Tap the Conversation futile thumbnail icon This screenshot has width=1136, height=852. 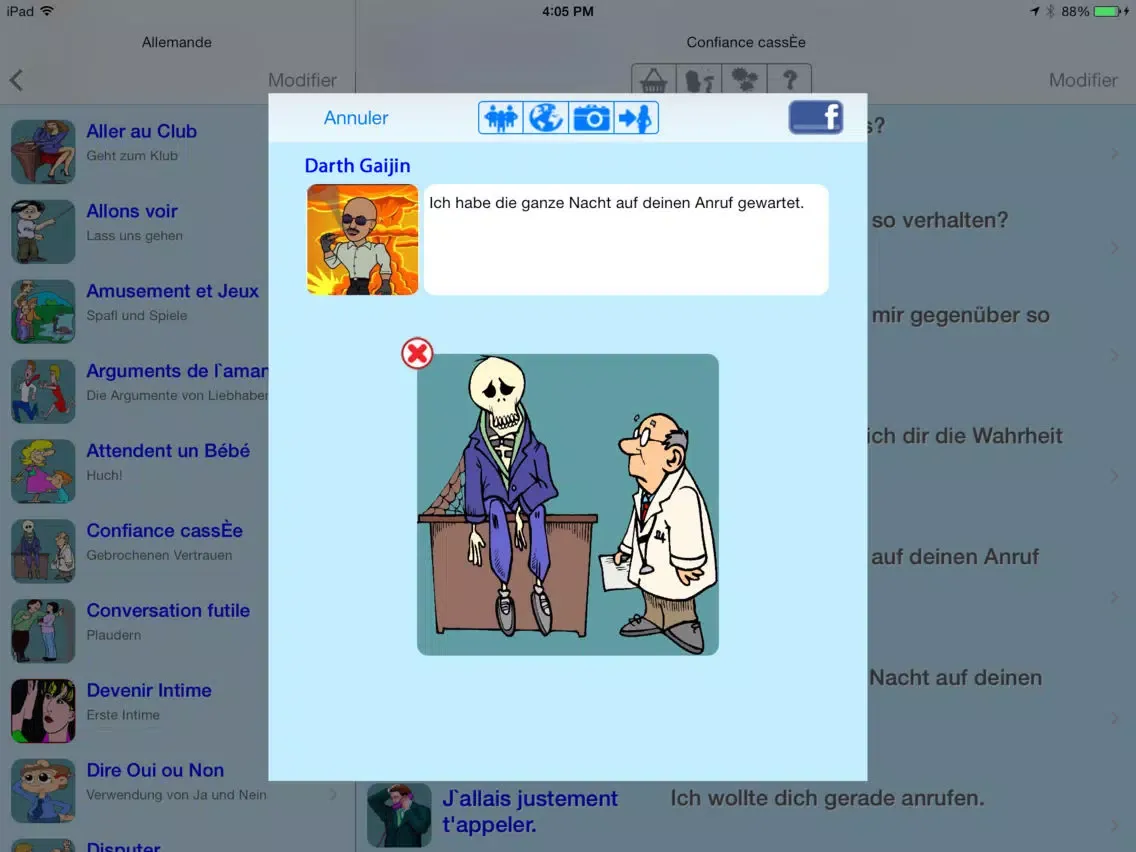(x=43, y=631)
